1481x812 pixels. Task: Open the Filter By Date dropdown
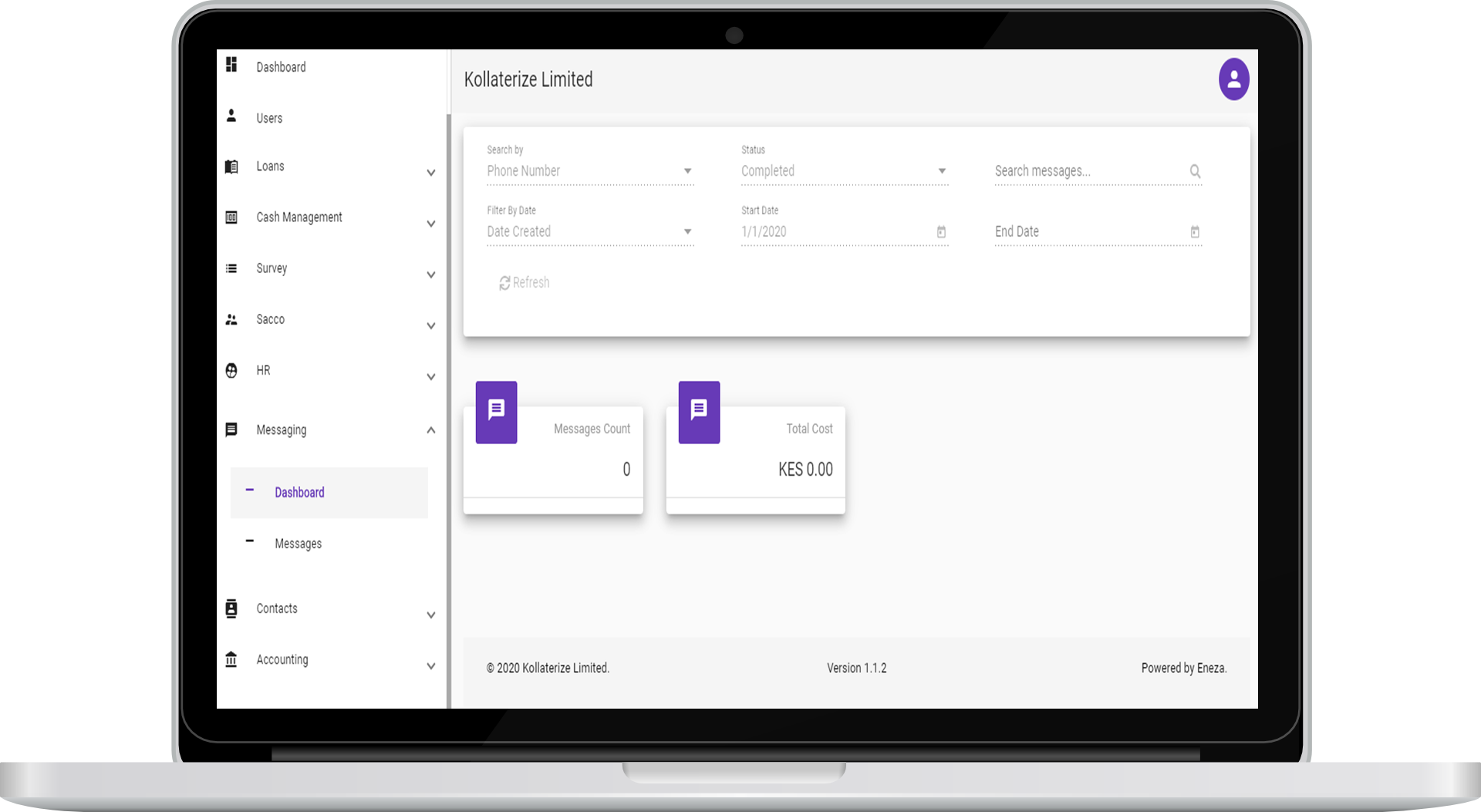tap(590, 231)
